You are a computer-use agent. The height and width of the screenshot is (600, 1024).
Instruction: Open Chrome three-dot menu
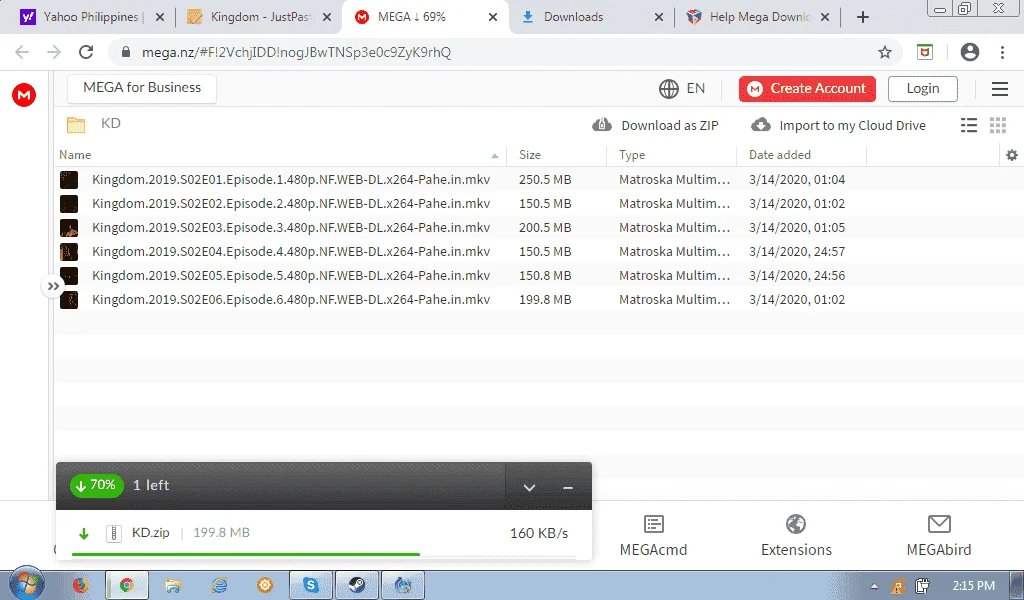[x=1002, y=52]
